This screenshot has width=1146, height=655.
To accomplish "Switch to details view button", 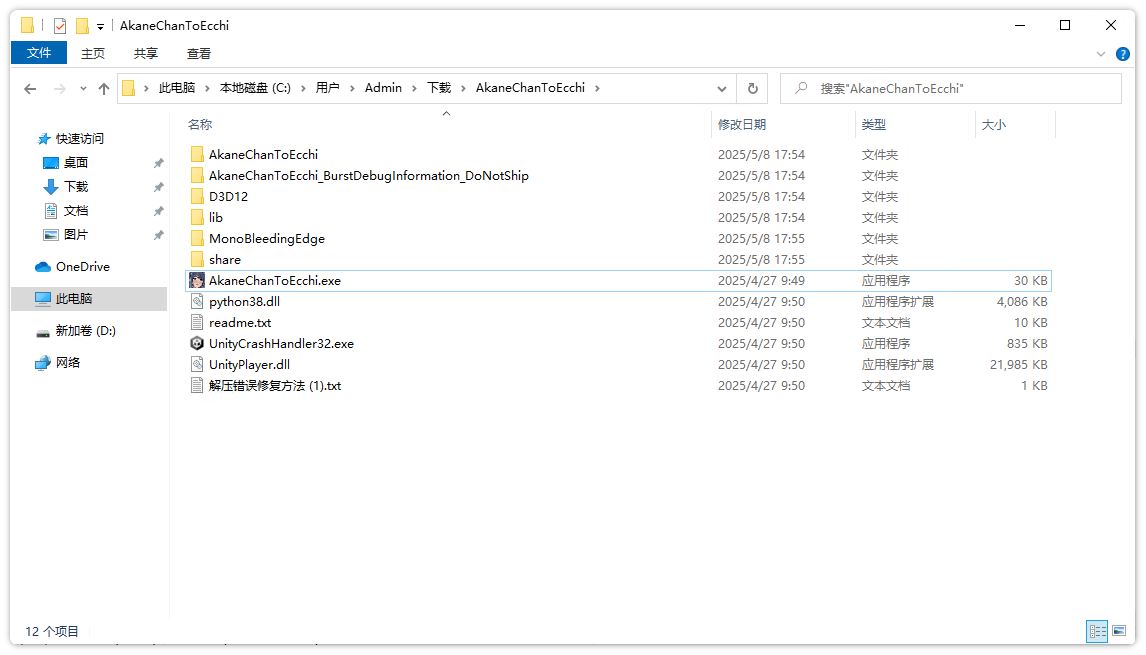I will tap(1097, 630).
